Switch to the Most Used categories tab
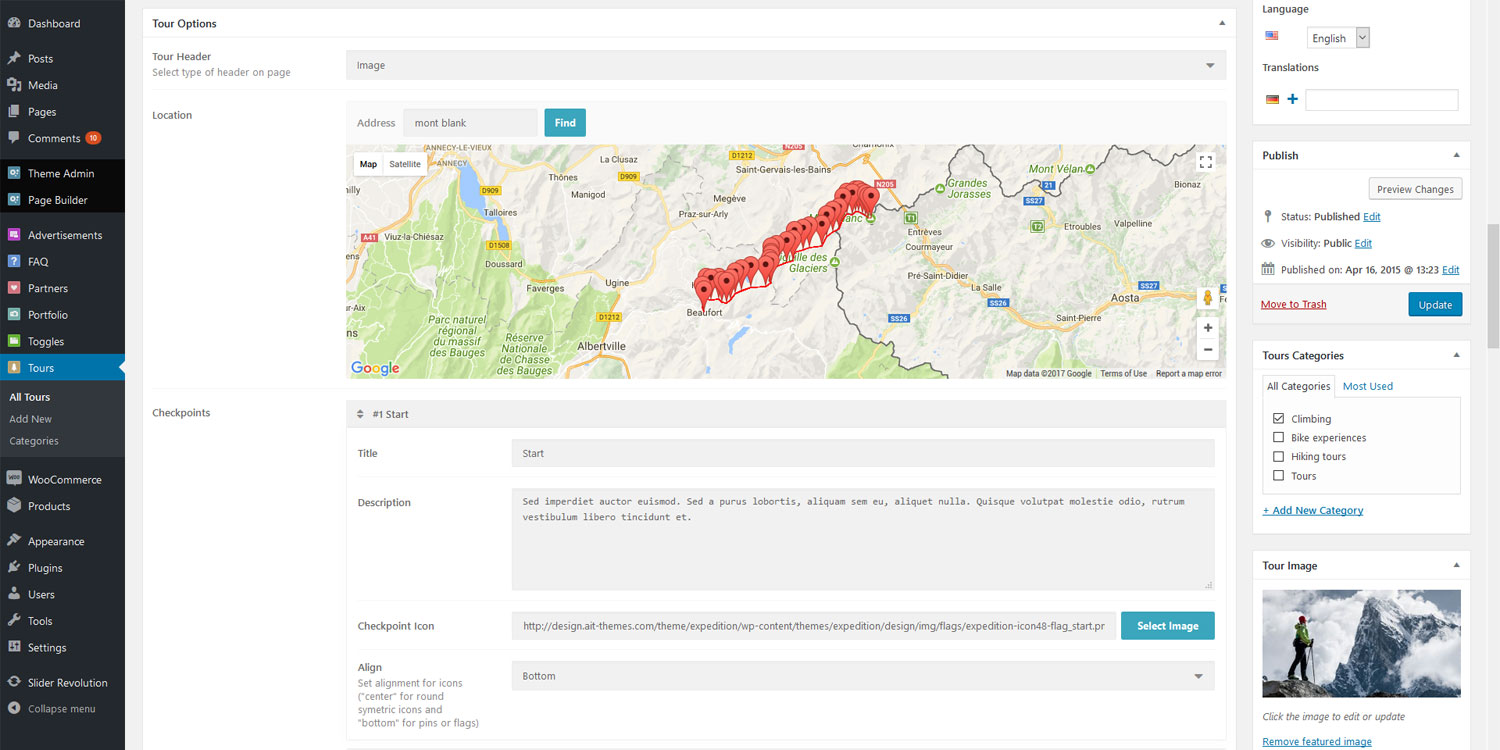Image resolution: width=1500 pixels, height=750 pixels. coord(1367,386)
